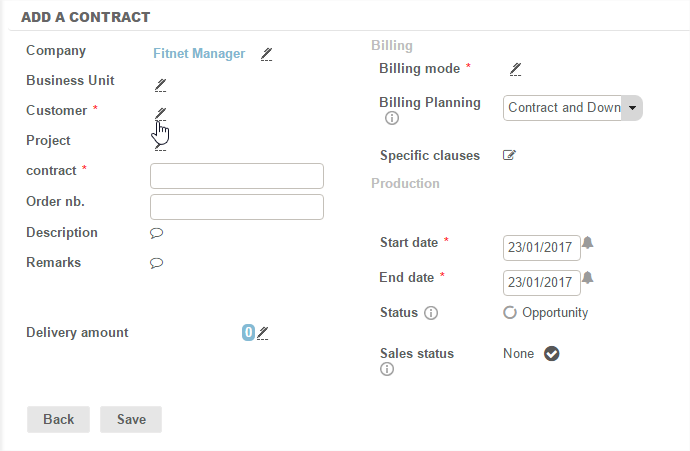690x451 pixels.
Task: Click the Billing mode edit pencil icon
Action: (515, 69)
